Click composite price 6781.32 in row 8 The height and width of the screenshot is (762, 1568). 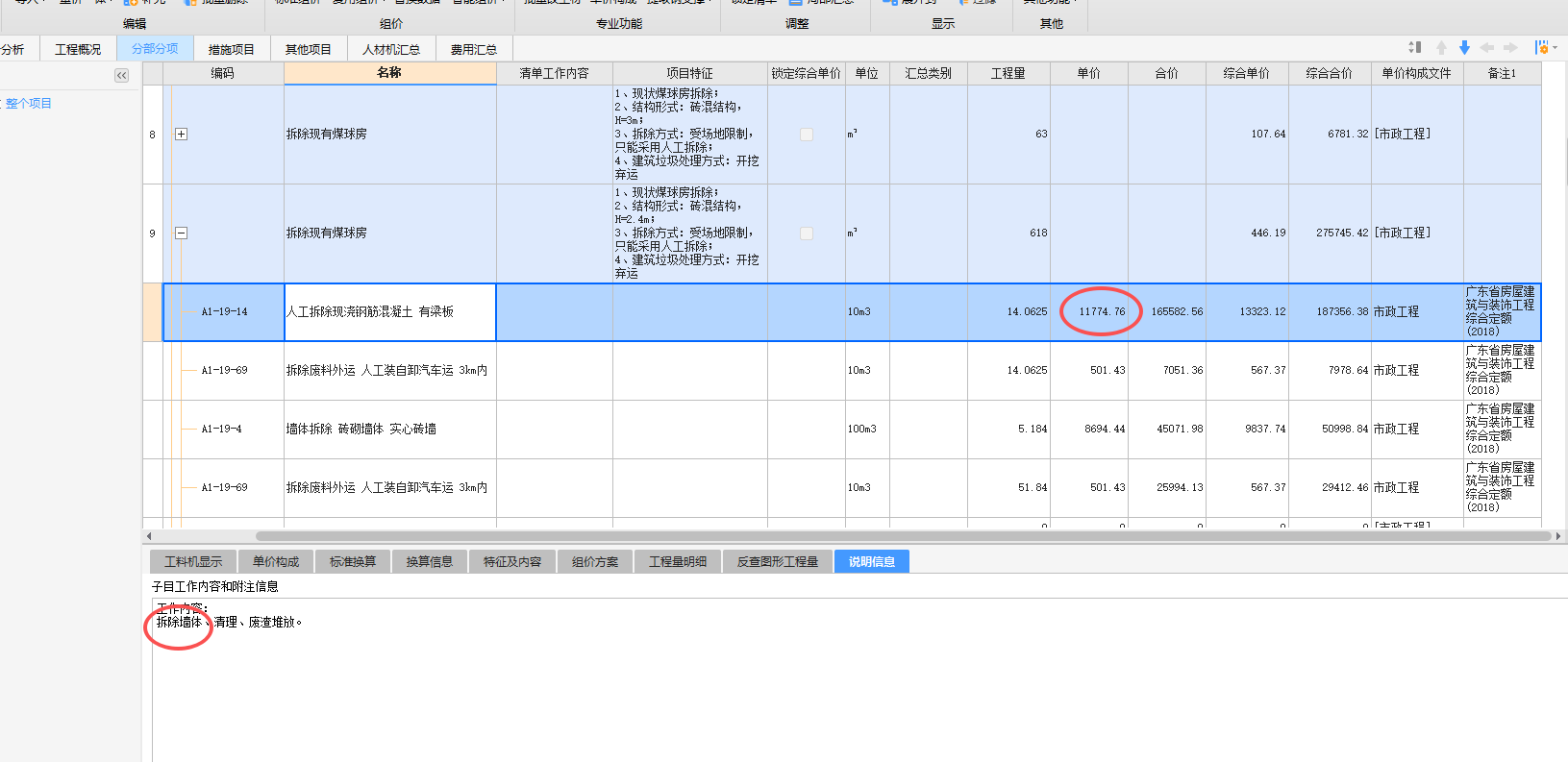pyautogui.click(x=1348, y=135)
